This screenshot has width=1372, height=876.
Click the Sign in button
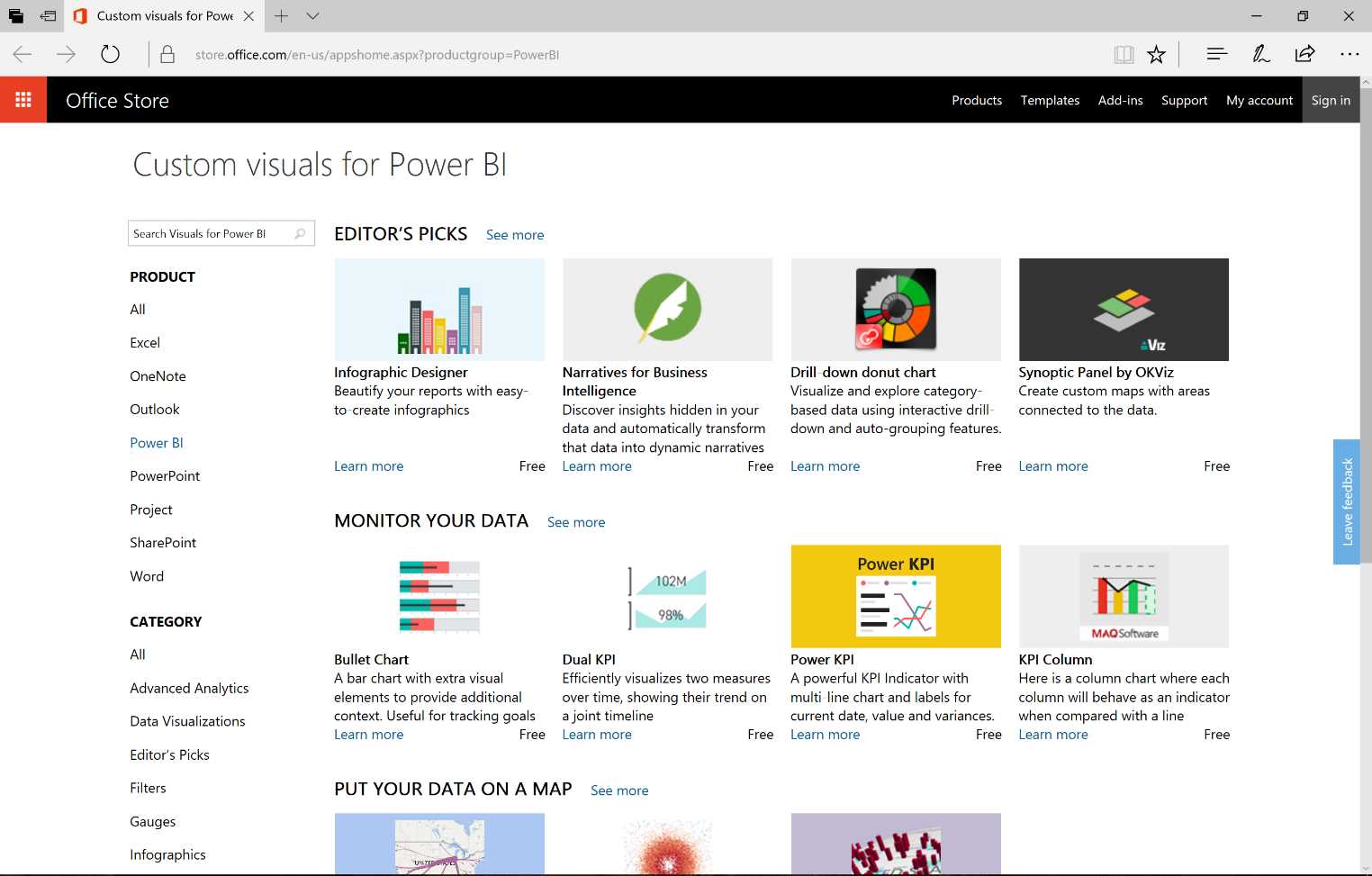pos(1331,100)
